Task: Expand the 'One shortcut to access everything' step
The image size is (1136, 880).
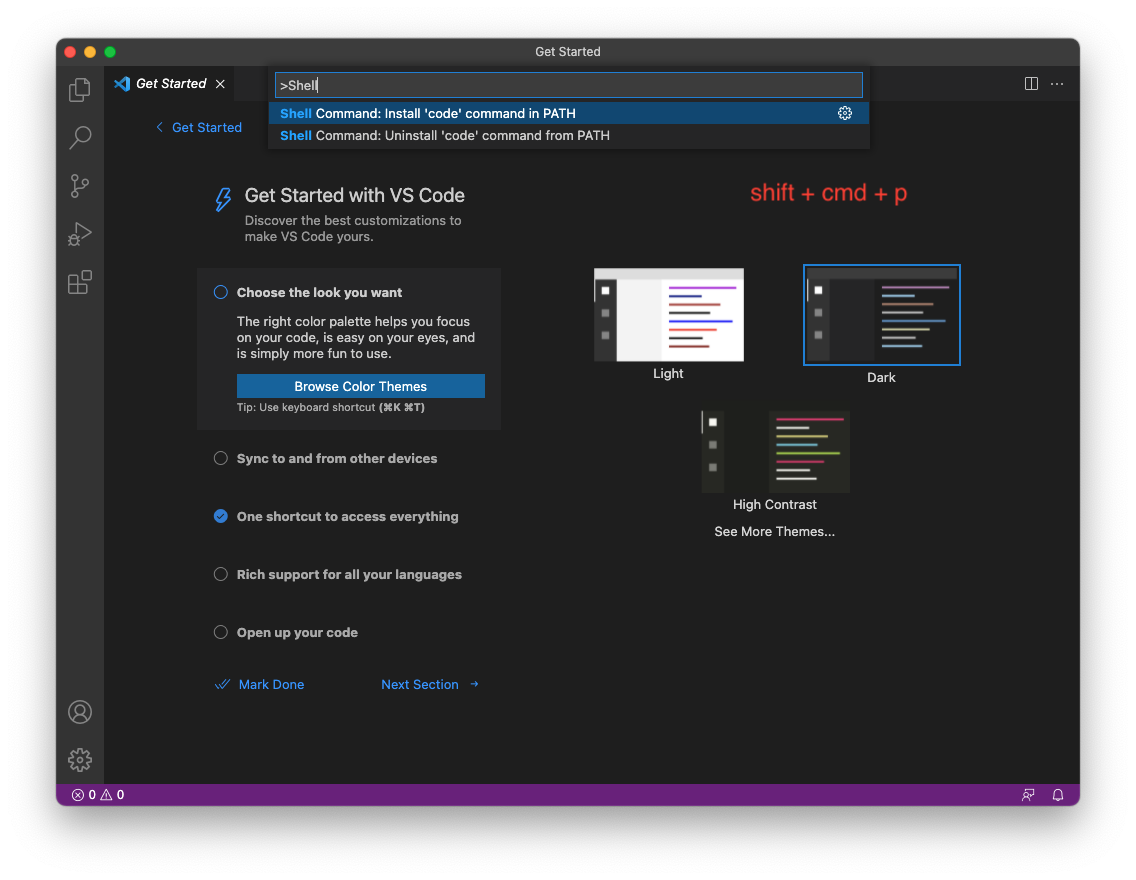Action: [x=348, y=516]
